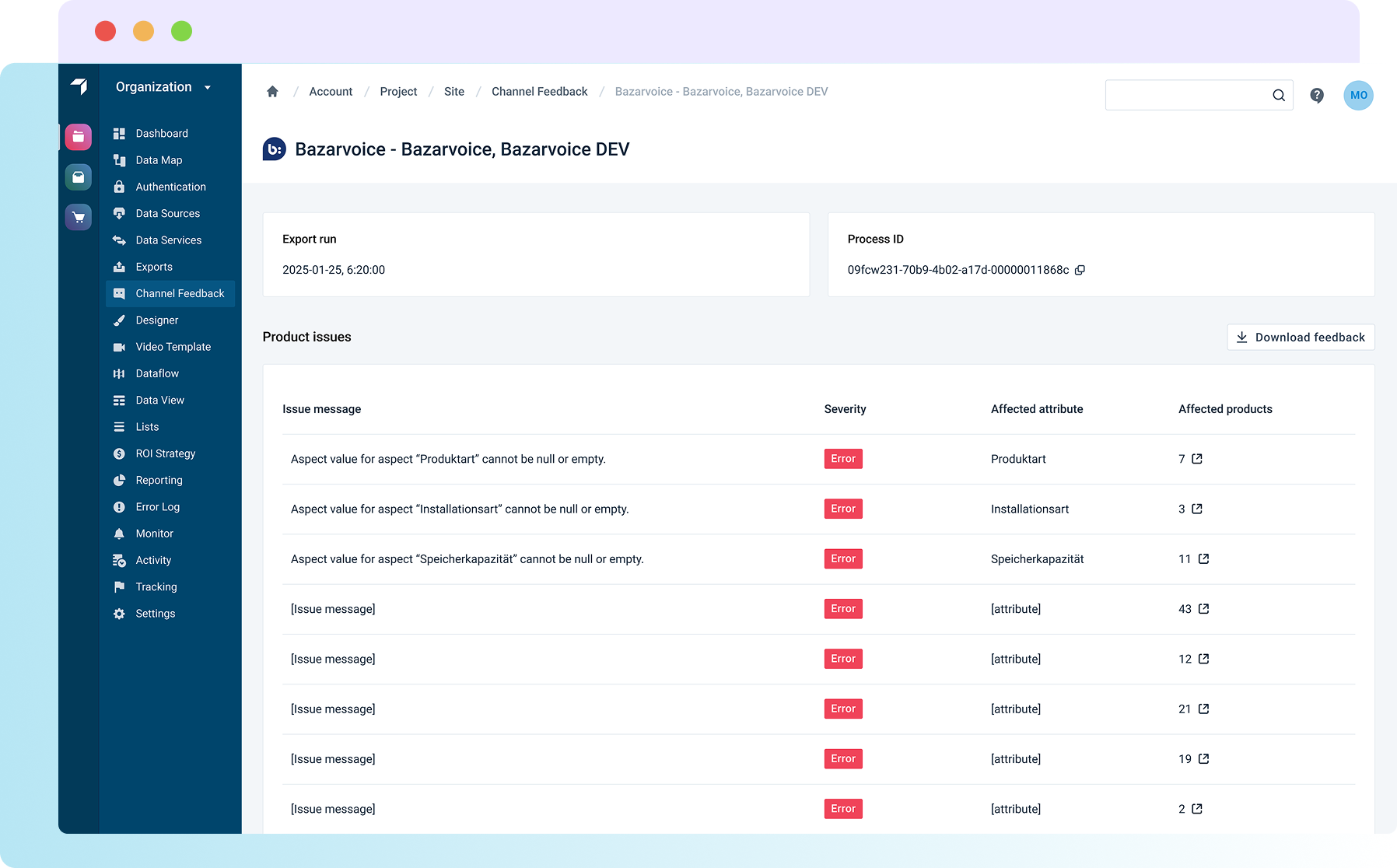
Task: Go to Tracking in the sidebar
Action: pyautogui.click(x=170, y=587)
